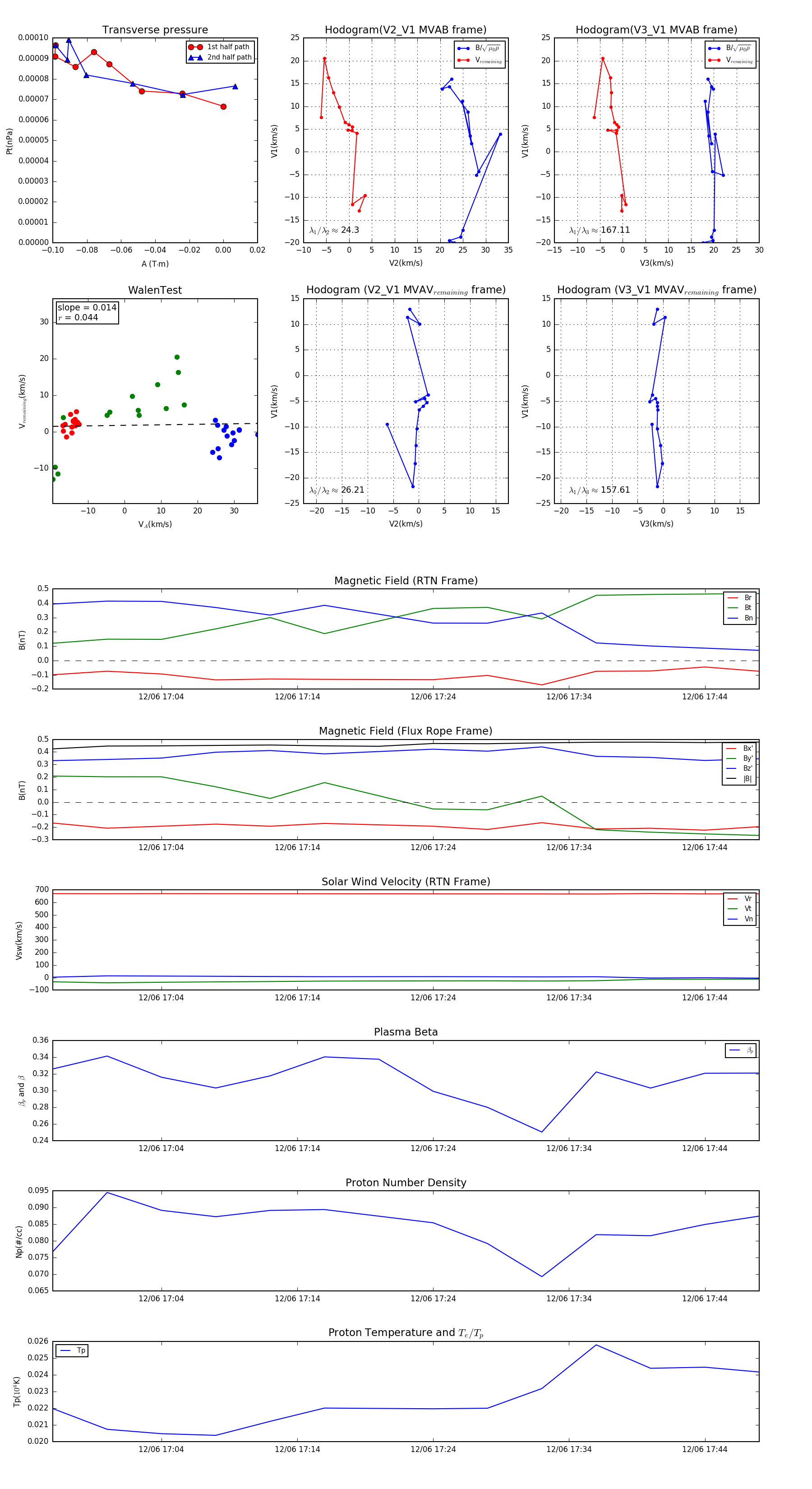Click the 'Magnetic Field (RTN Frame)' title

point(406,581)
